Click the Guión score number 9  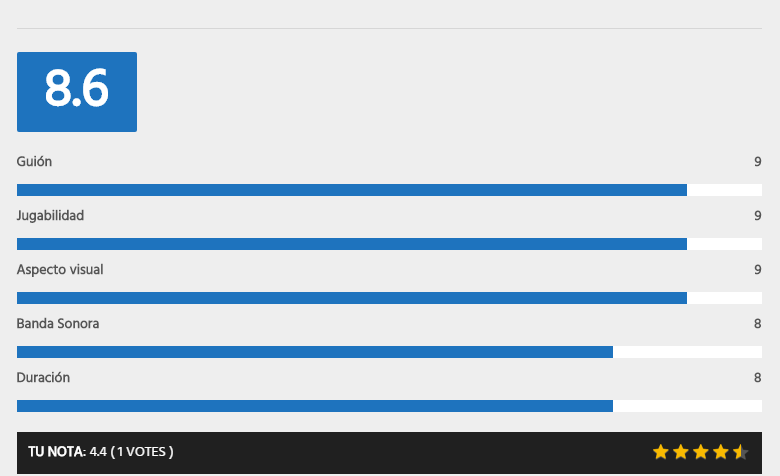click(758, 162)
